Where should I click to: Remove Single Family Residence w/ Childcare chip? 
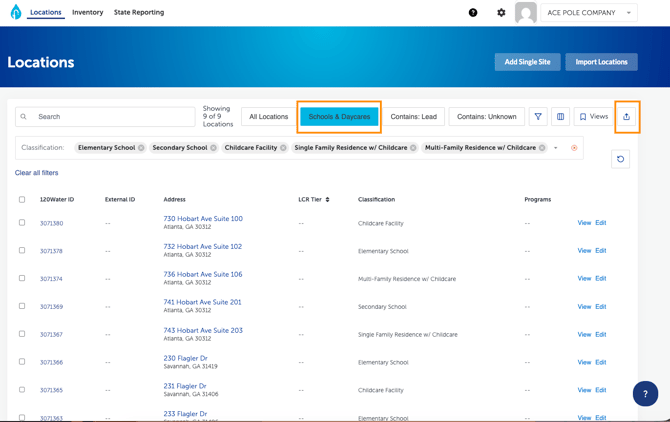(413, 148)
